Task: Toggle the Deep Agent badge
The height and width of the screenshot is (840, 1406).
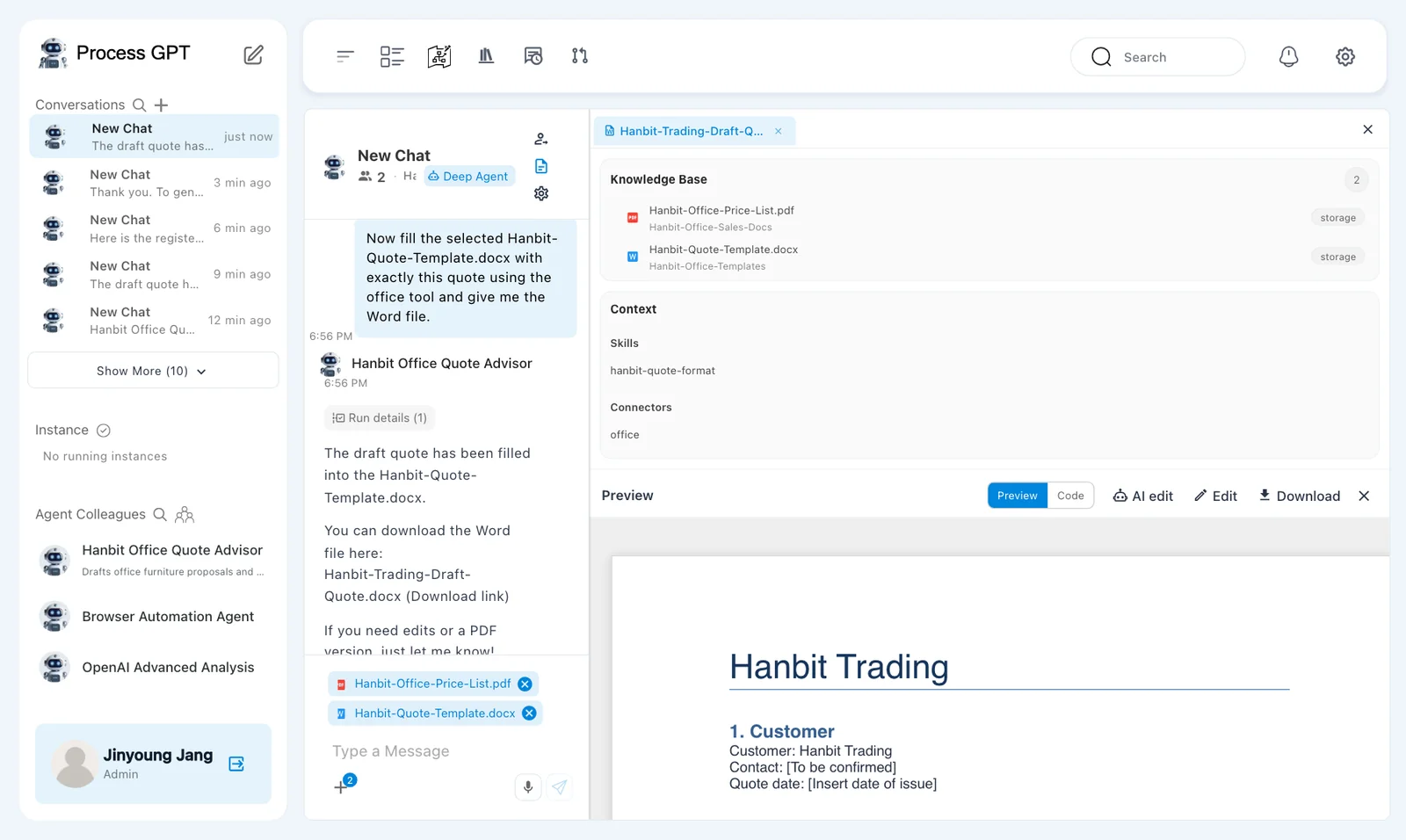Action: tap(469, 177)
